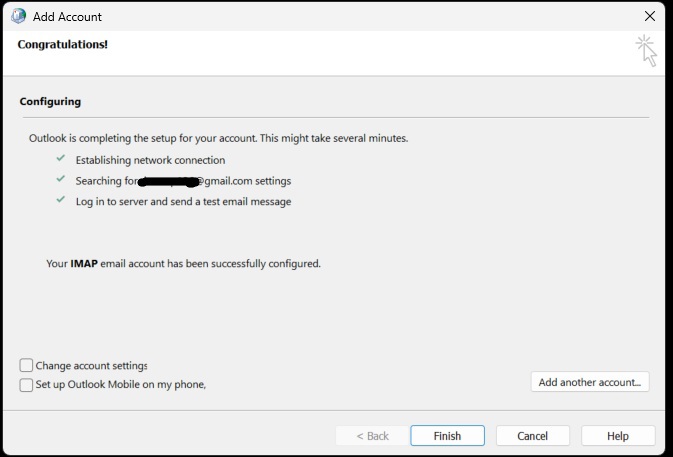Check Set up Outlook Mobile on my phone
Viewport: 673px width, 457px height.
(x=26, y=384)
